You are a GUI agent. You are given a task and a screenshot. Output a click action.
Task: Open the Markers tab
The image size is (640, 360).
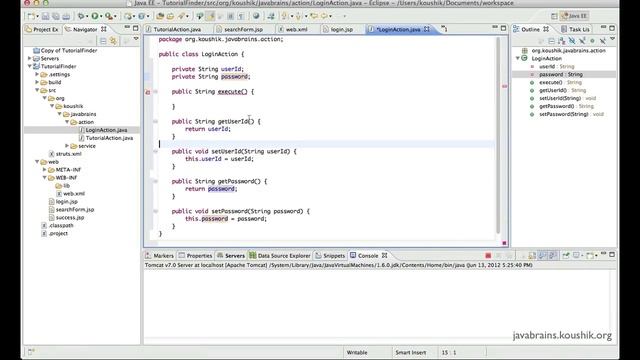[x=159, y=256]
